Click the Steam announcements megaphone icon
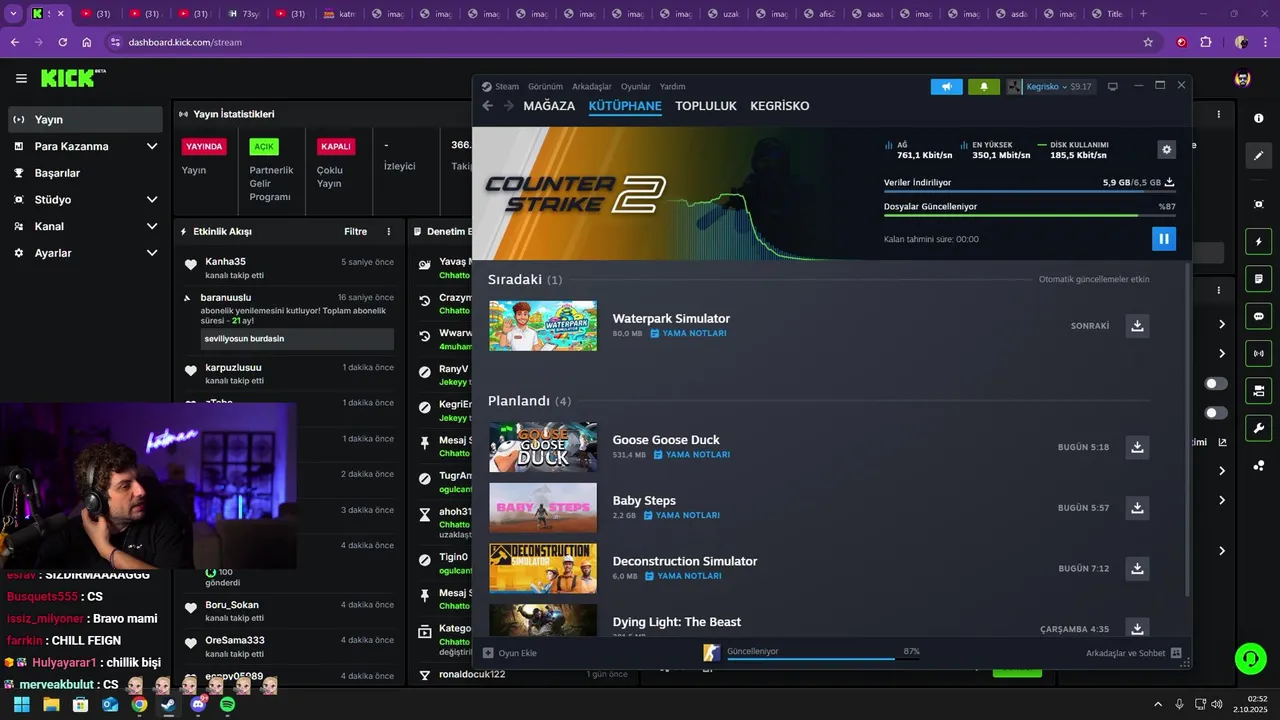Image resolution: width=1280 pixels, height=720 pixels. click(x=946, y=87)
